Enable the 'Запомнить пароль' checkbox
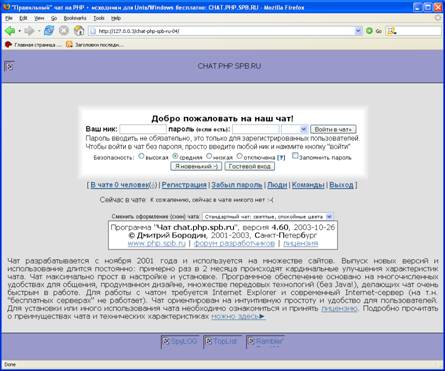 click(295, 156)
